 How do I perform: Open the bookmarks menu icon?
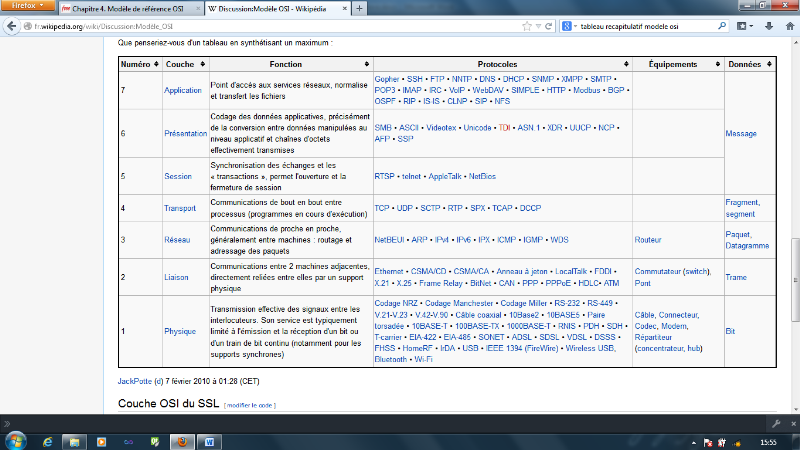pyautogui.click(x=744, y=26)
